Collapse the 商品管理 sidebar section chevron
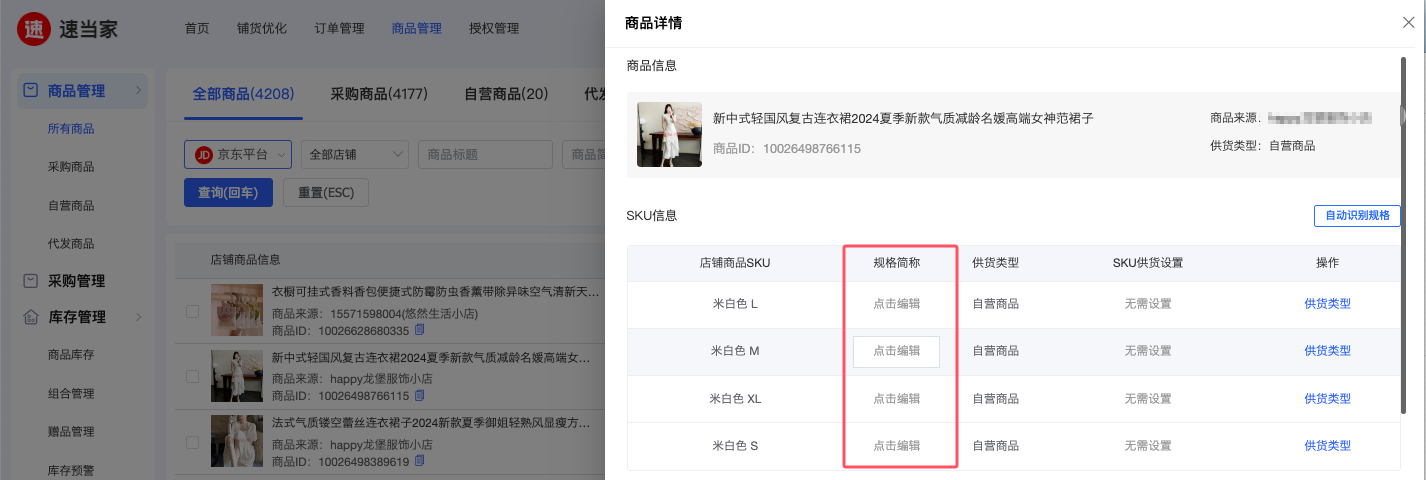Screen dimensions: 1426x480 coord(138,91)
